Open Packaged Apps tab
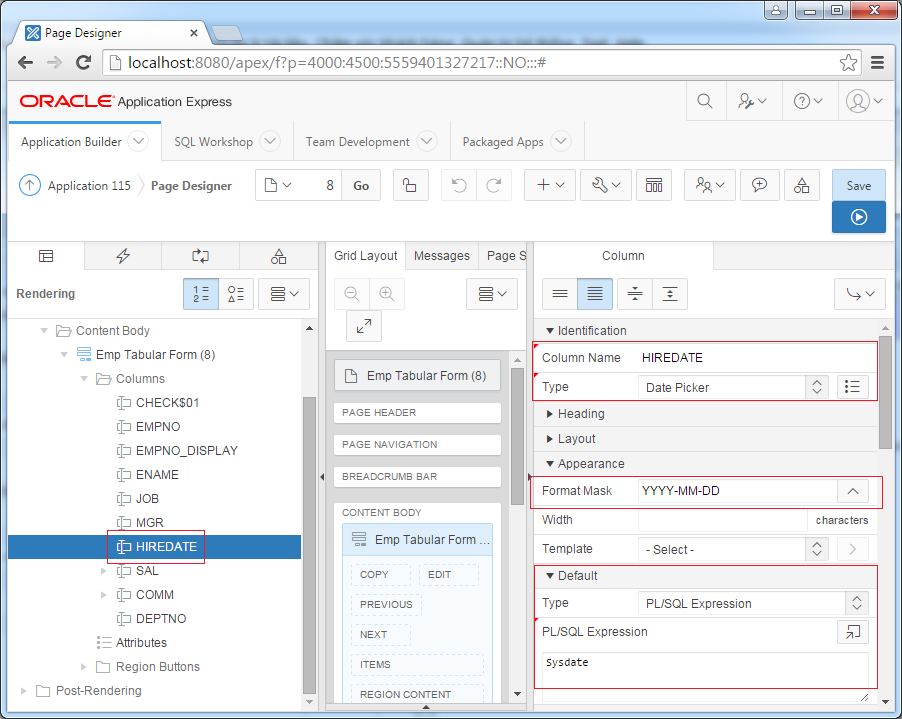The width and height of the screenshot is (902, 719). pos(503,141)
